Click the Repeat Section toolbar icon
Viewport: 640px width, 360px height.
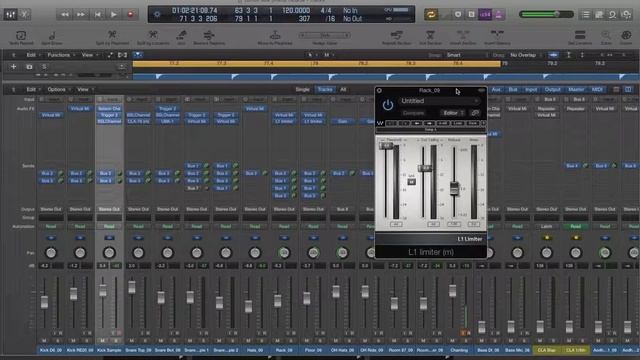(x=396, y=37)
